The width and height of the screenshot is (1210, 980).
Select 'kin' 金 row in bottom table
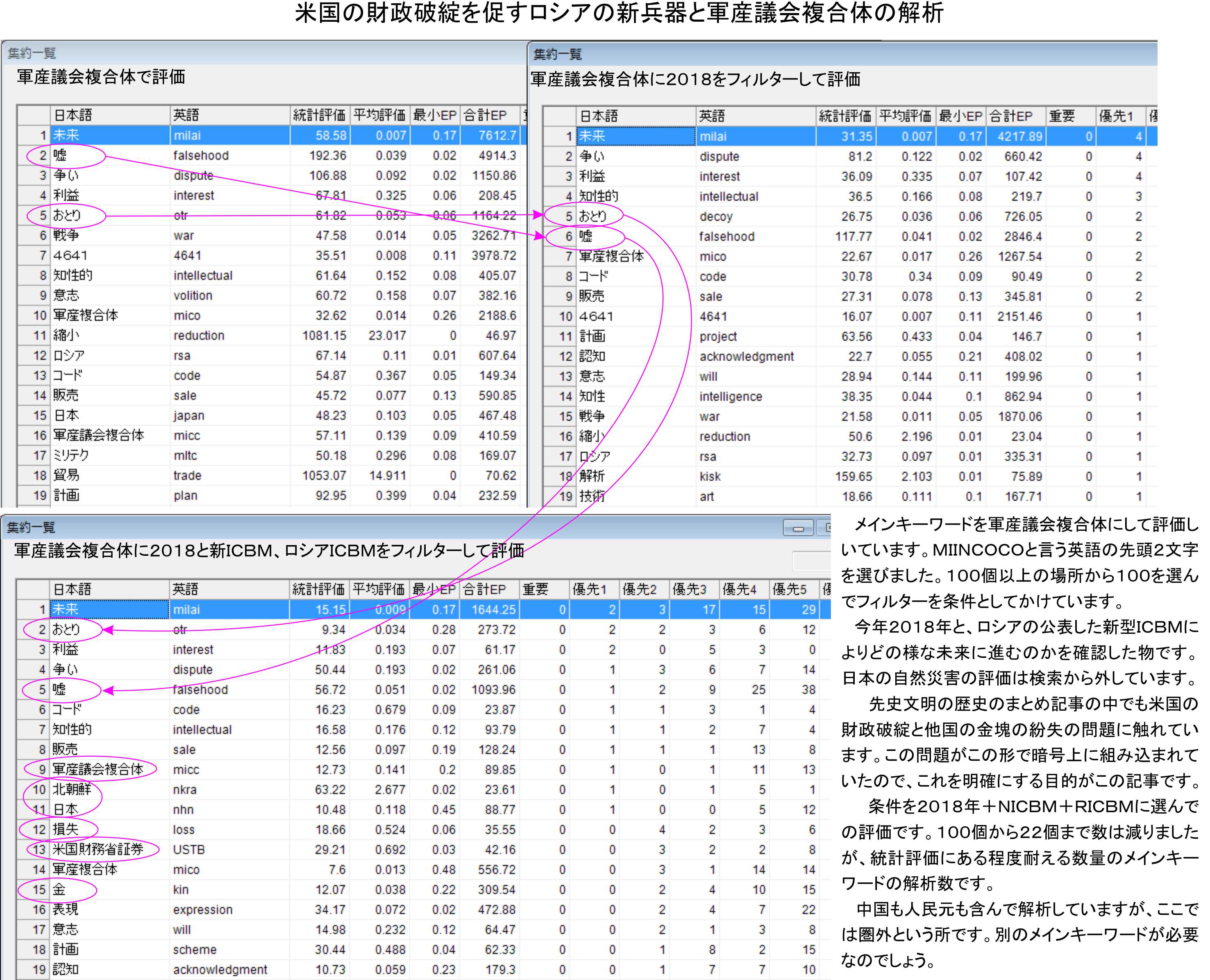(x=423, y=890)
